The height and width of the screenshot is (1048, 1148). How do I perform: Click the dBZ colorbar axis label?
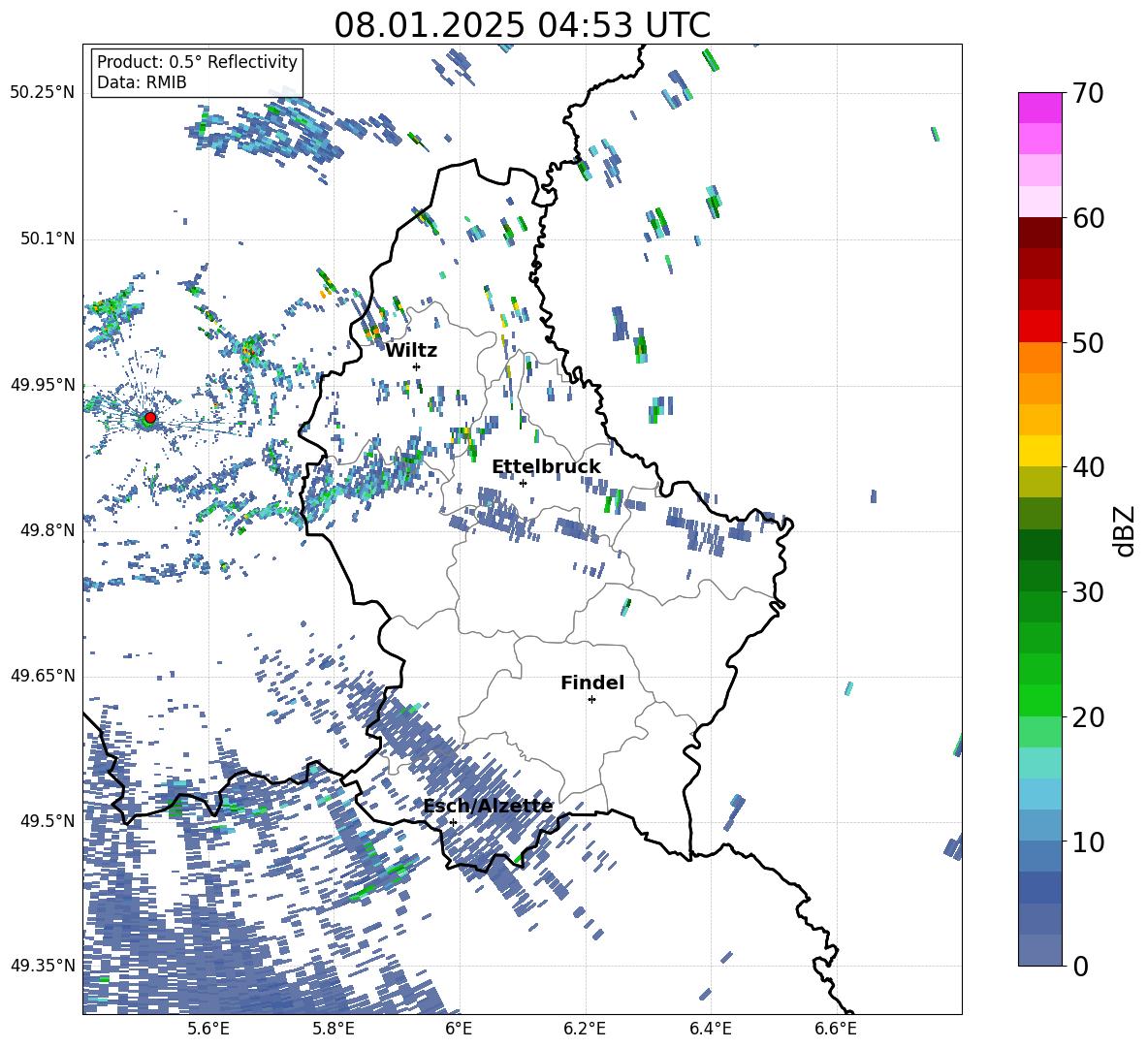1126,530
